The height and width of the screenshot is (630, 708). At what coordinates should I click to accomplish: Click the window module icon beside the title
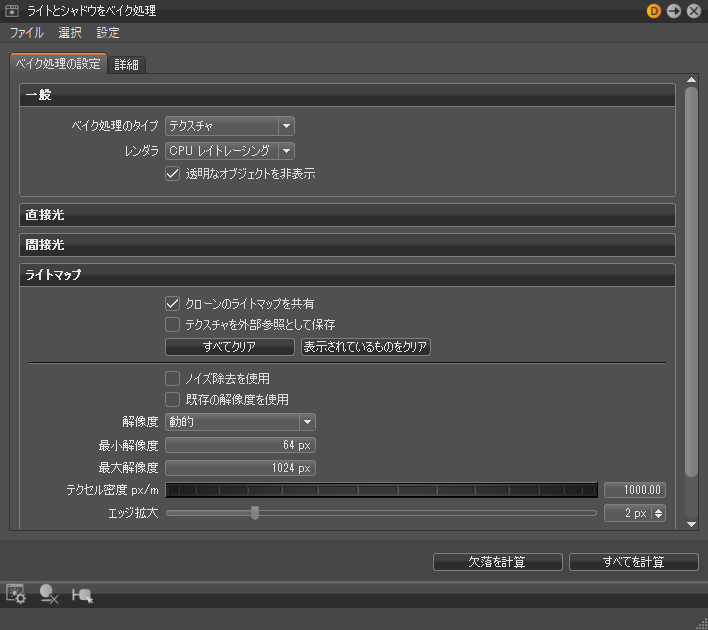(12, 11)
